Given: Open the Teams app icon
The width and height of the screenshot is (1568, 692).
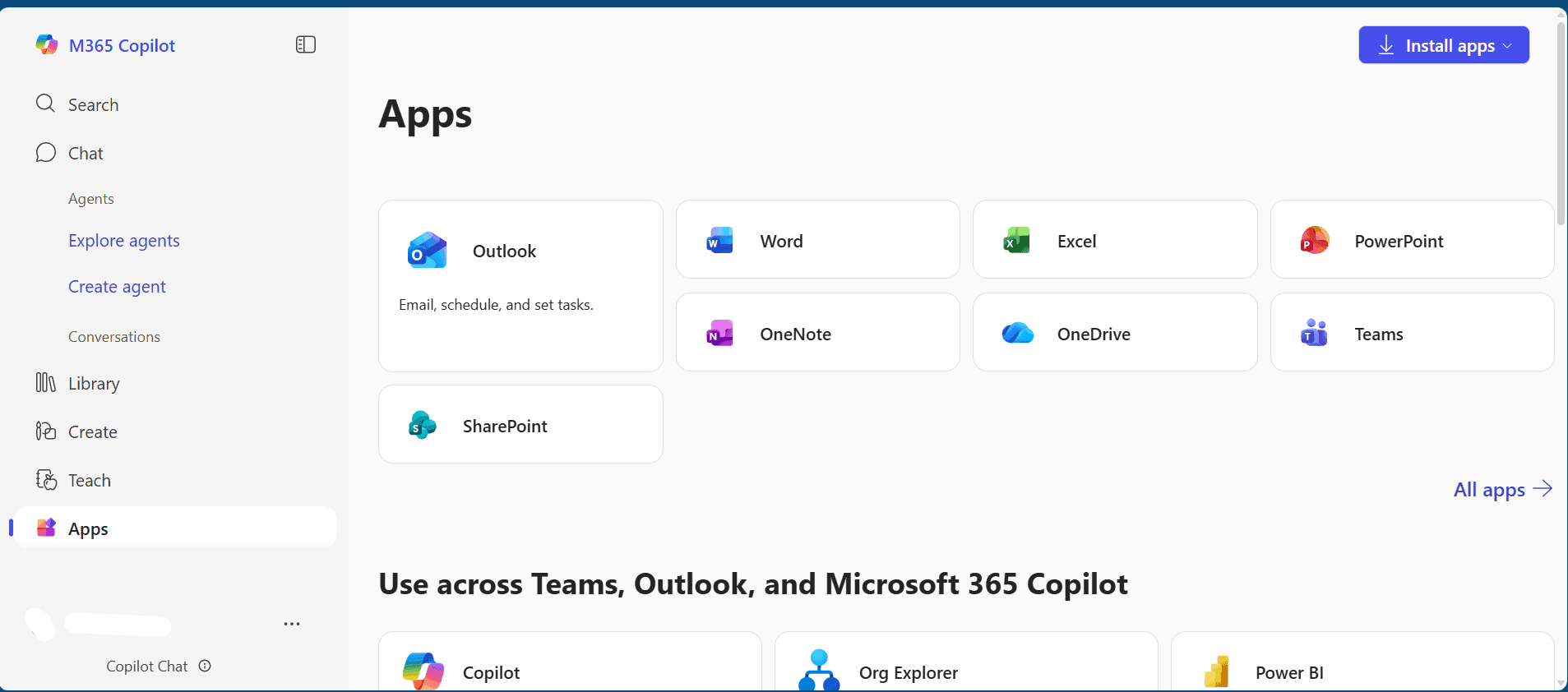Looking at the screenshot, I should click(1314, 334).
